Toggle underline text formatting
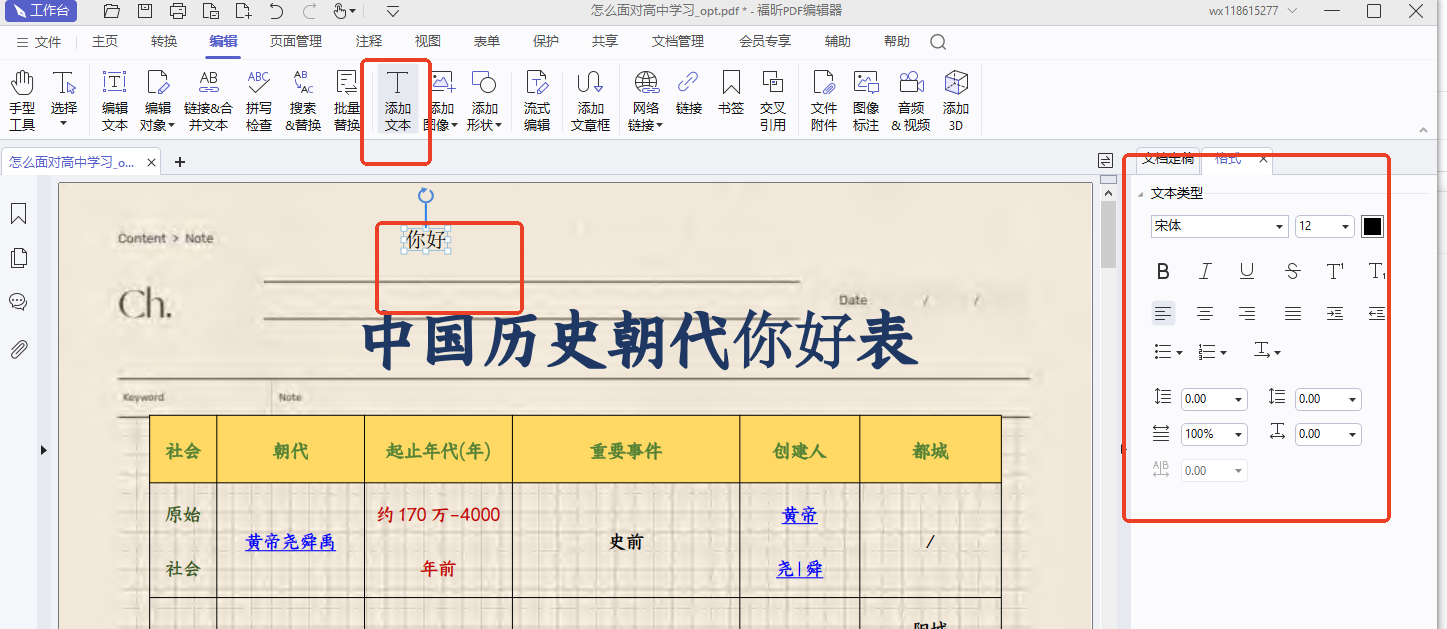 1247,271
